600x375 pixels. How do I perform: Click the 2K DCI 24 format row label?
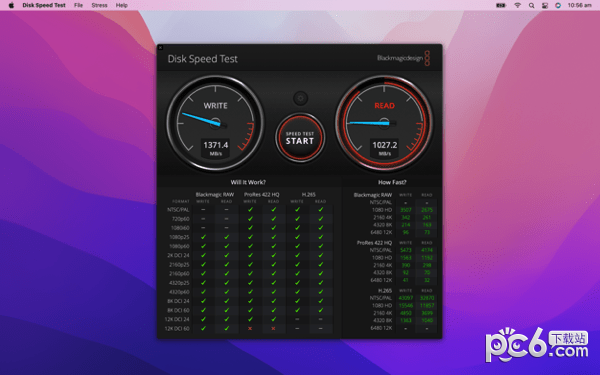179,255
